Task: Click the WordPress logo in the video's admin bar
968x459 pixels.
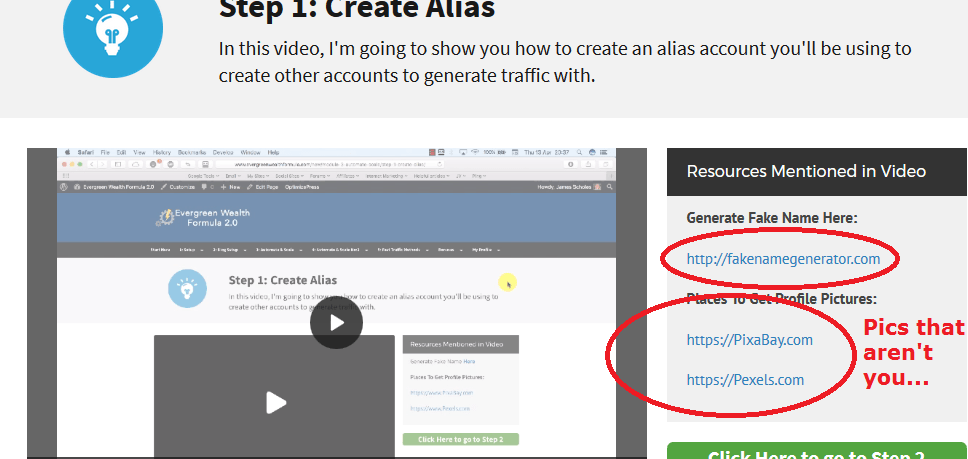Action: [64, 187]
